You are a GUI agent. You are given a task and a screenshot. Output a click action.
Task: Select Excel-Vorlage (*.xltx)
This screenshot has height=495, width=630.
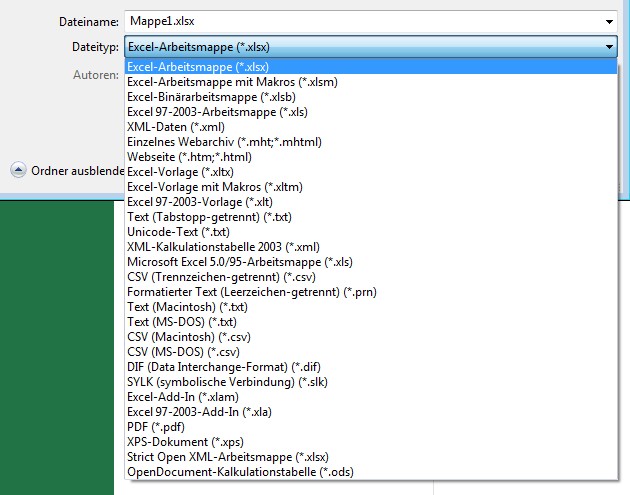point(371,172)
